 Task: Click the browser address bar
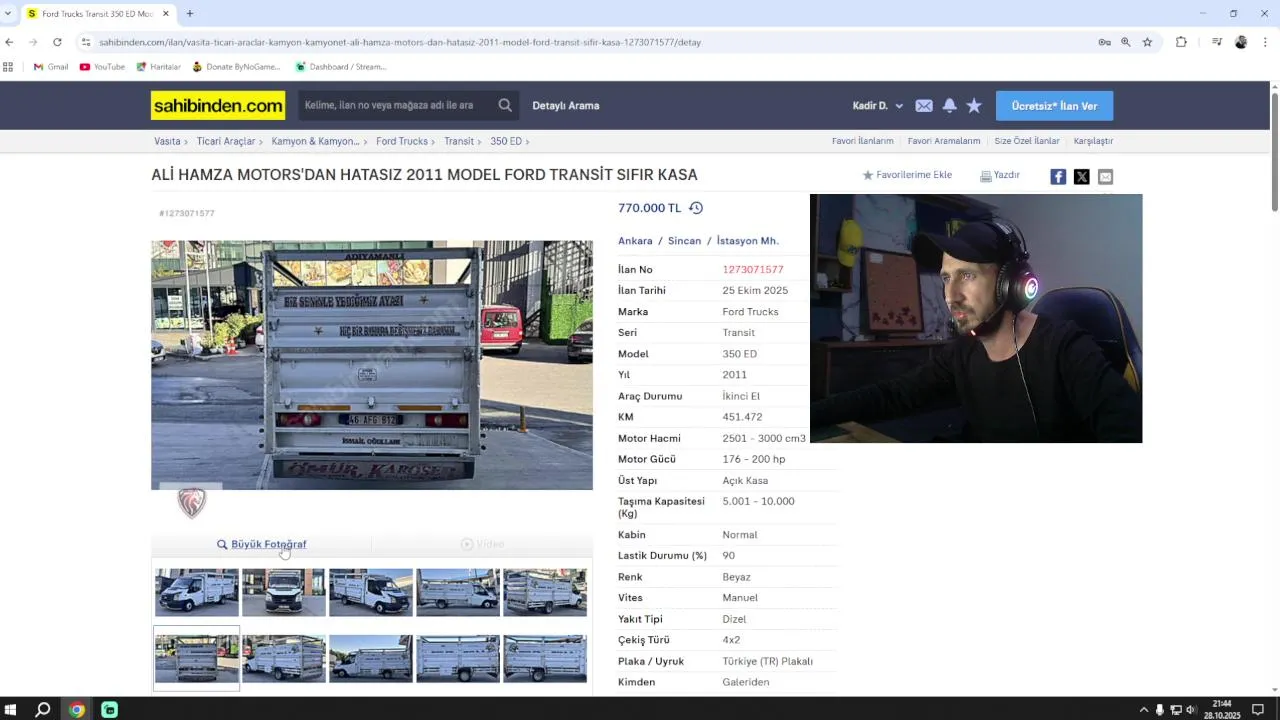pyautogui.click(x=590, y=42)
